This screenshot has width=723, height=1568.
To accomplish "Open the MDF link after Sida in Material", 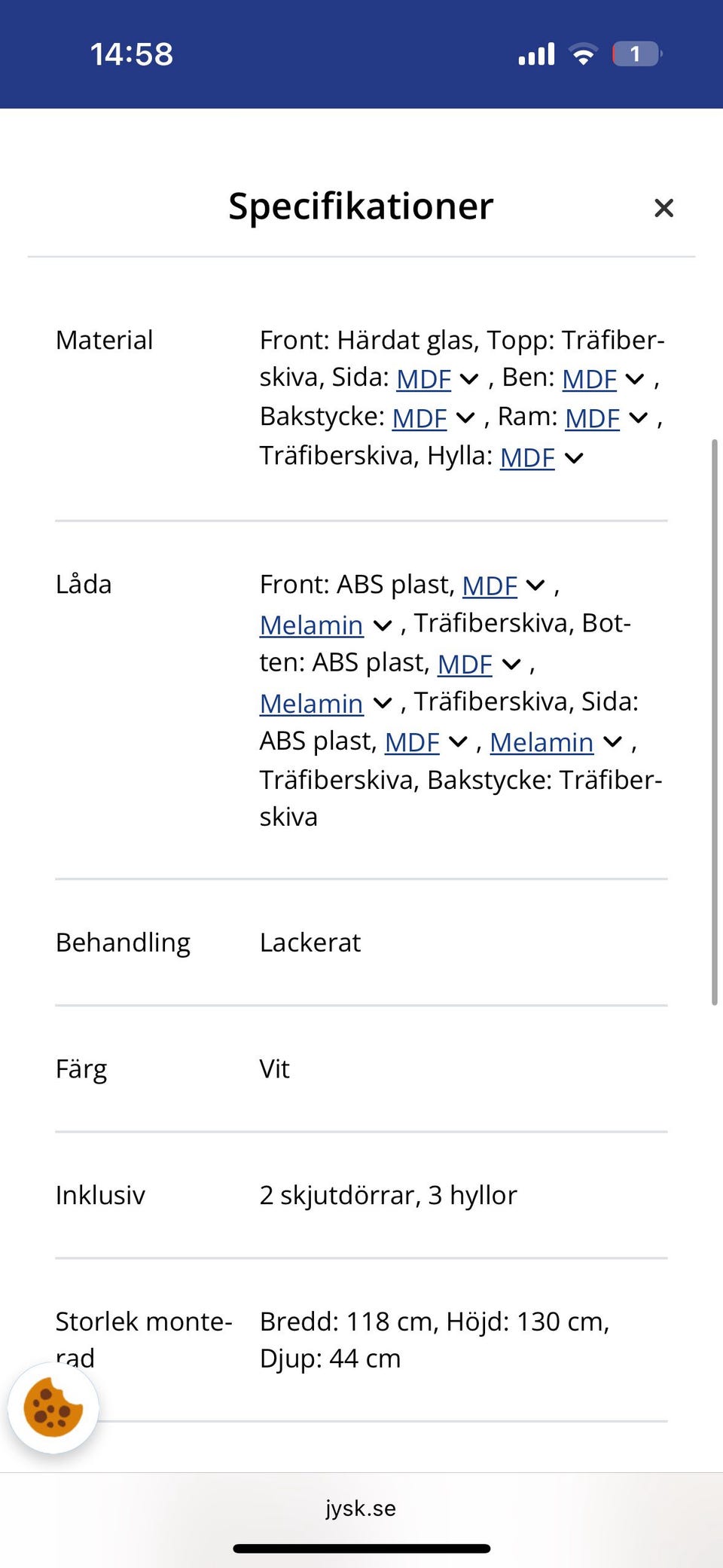I will tap(423, 379).
